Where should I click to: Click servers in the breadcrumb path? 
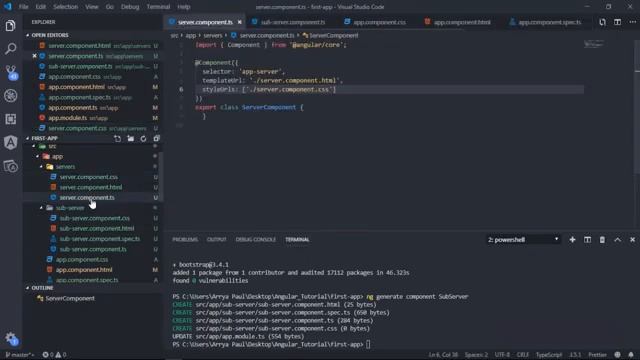click(213, 36)
